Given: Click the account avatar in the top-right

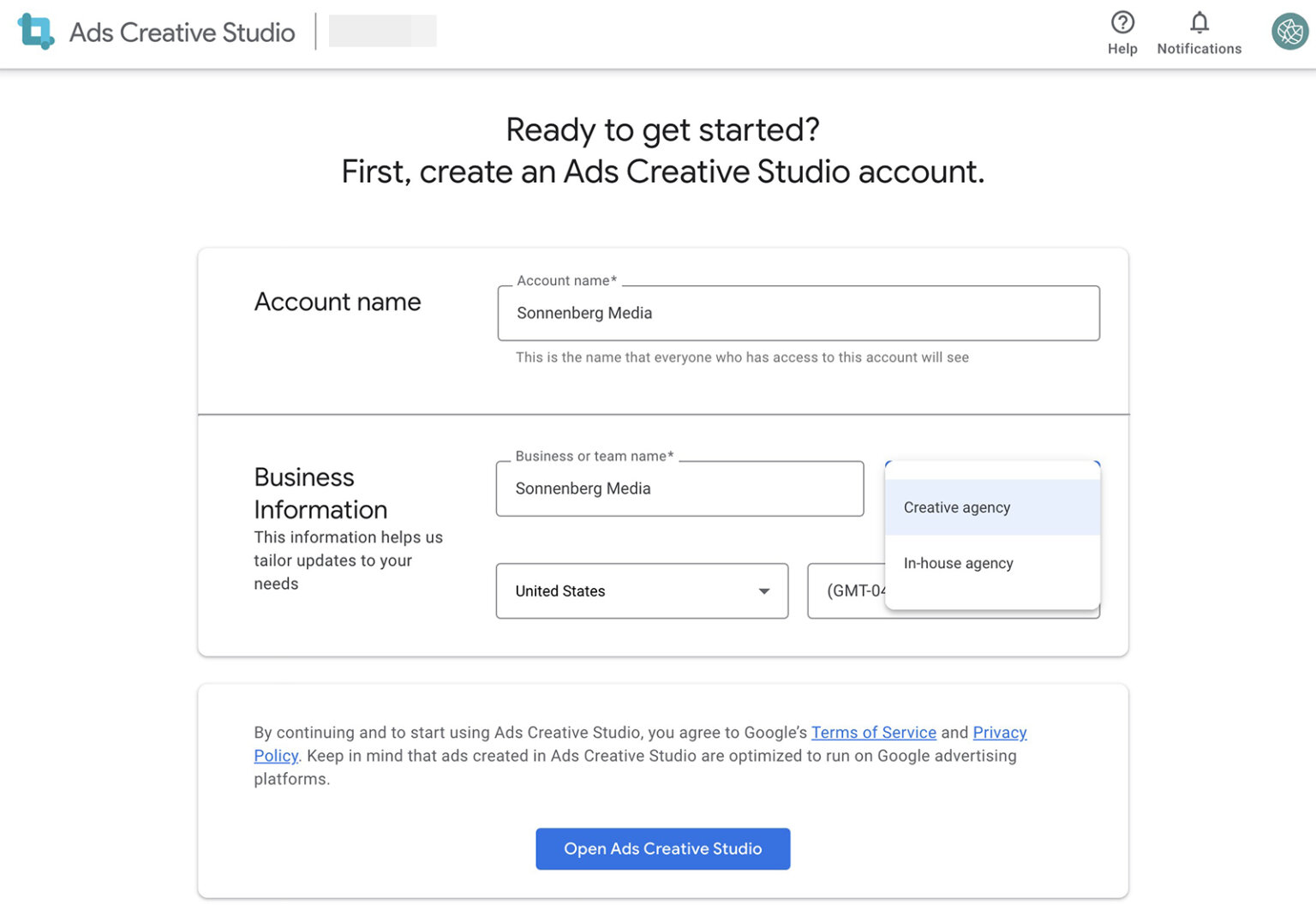Looking at the screenshot, I should 1289,31.
